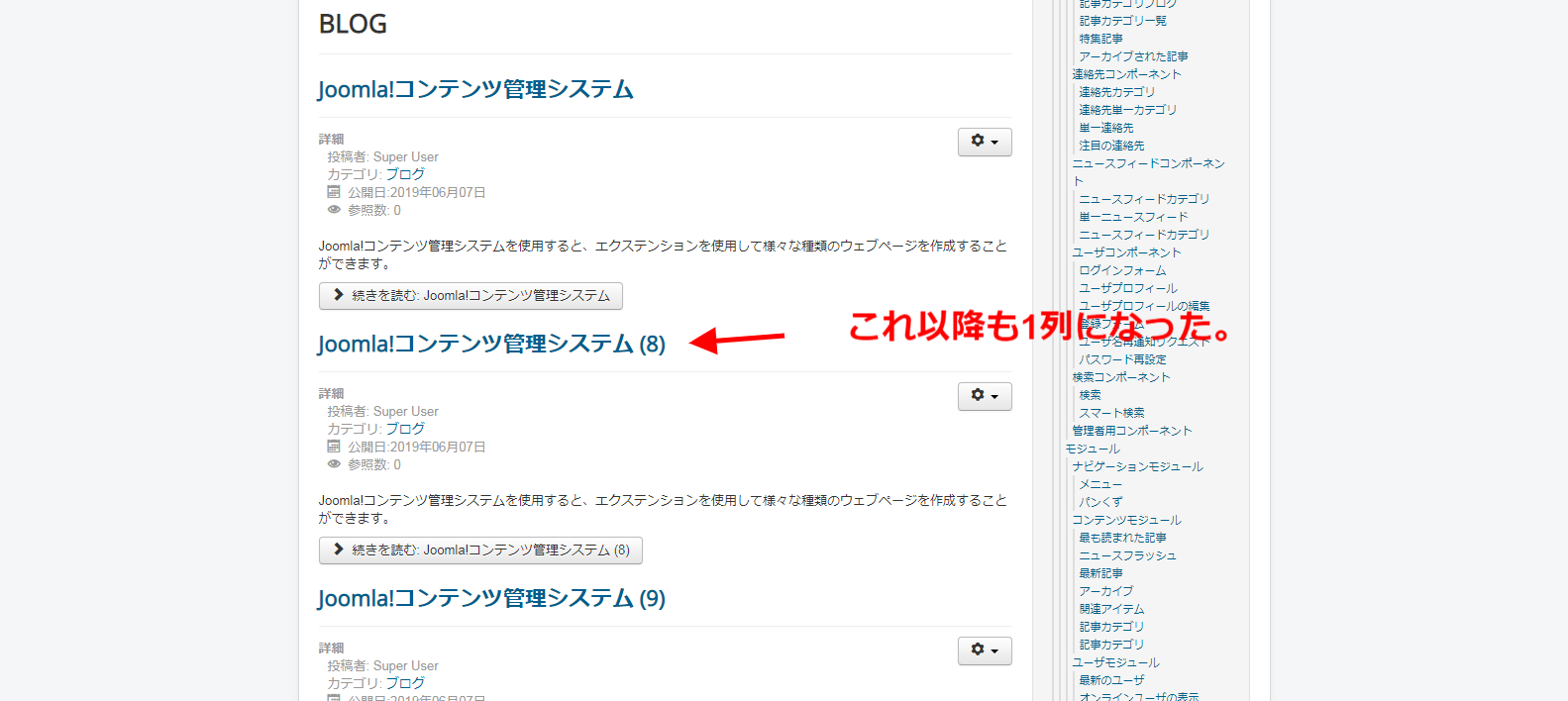The image size is (1568, 701).
Task: Click calendar icon in article (8) details
Action: [x=334, y=447]
